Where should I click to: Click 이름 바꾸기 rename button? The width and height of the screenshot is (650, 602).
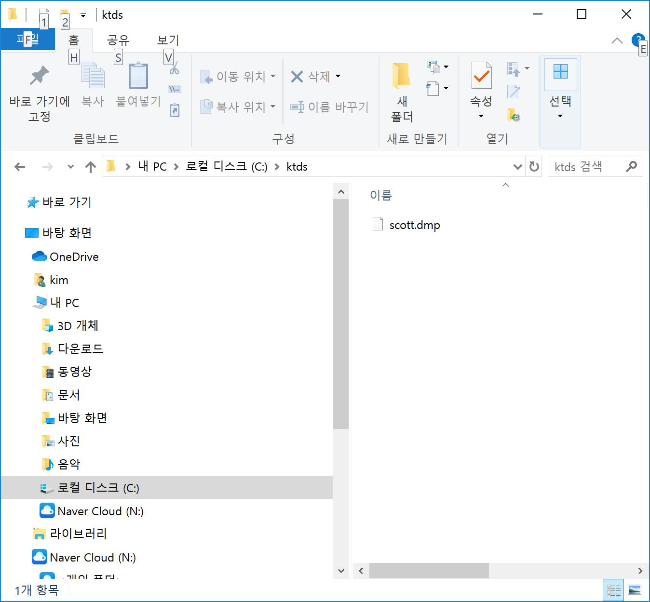tap(329, 107)
